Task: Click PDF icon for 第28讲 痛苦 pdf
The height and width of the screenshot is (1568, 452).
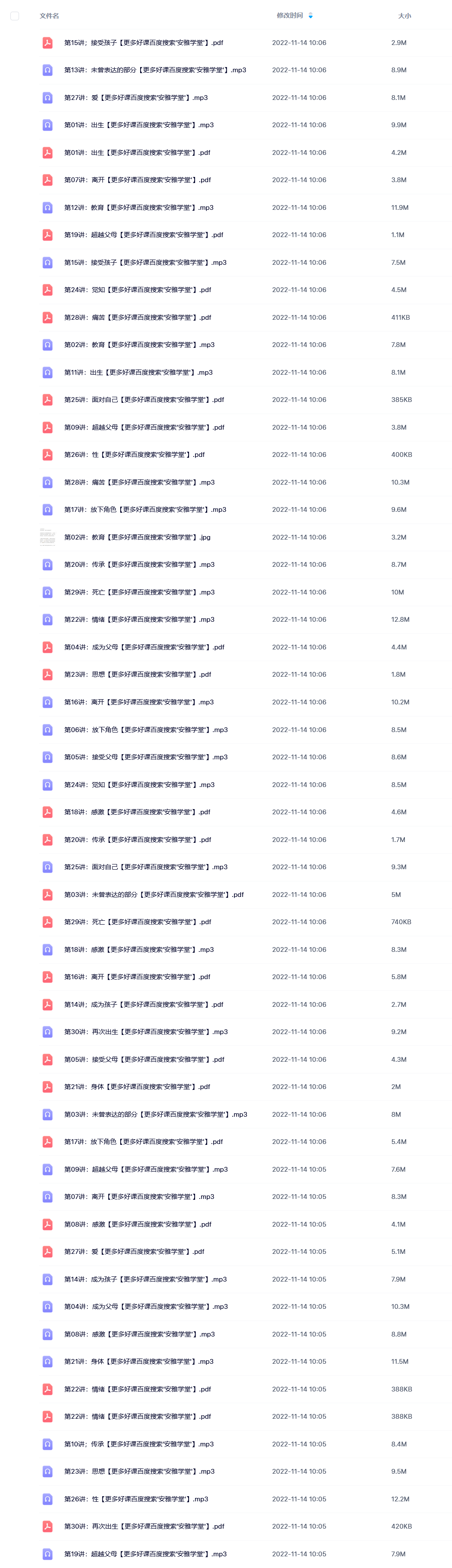Action: pos(48,318)
